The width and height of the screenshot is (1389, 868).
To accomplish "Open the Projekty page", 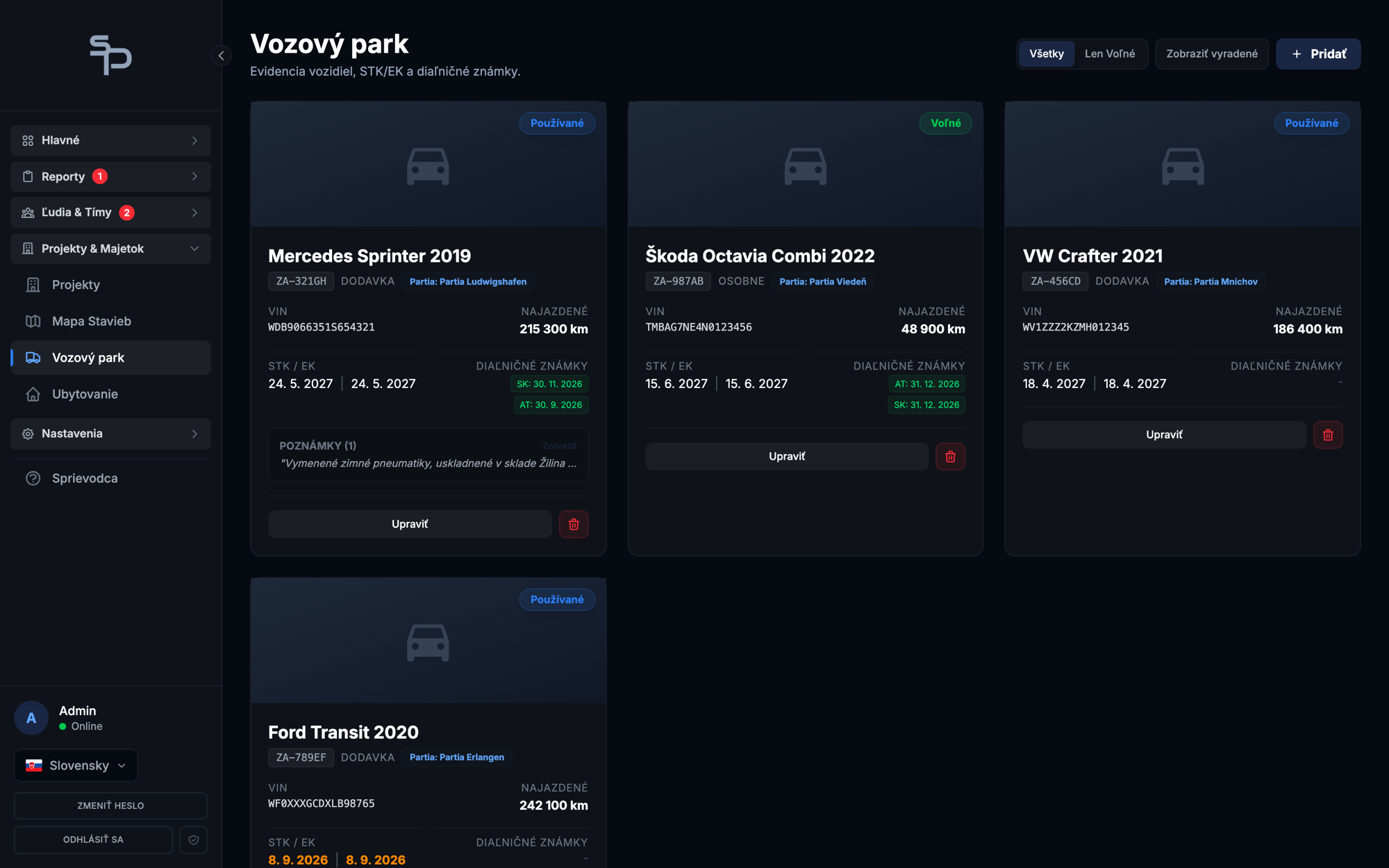I will click(x=110, y=285).
